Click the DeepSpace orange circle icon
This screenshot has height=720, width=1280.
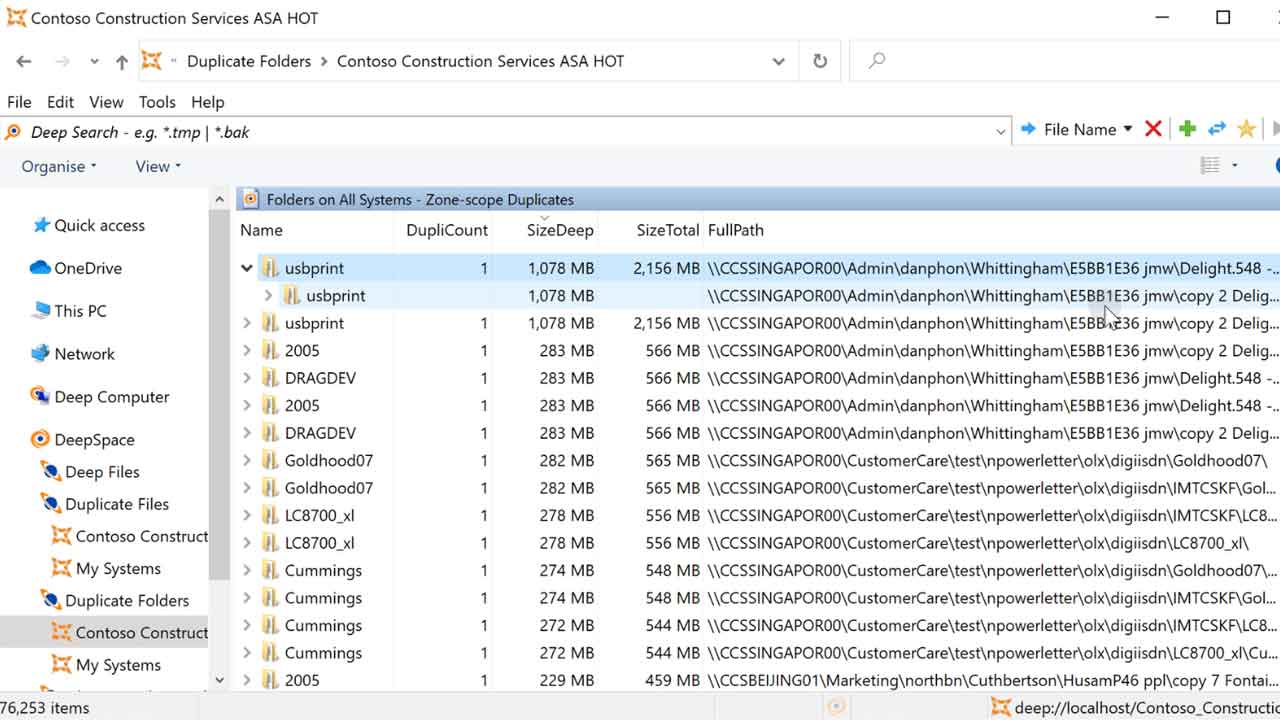coord(40,439)
